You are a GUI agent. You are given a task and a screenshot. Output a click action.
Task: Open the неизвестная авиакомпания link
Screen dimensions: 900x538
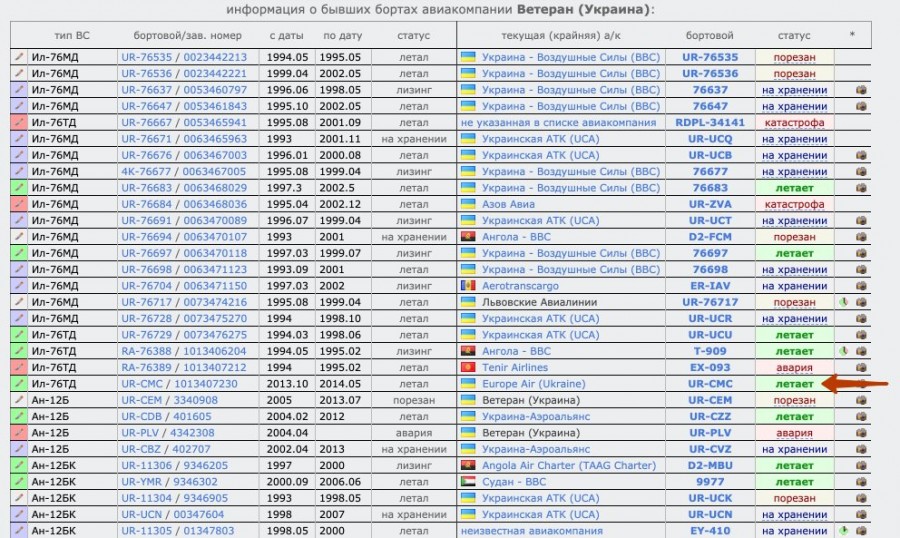coord(532,531)
